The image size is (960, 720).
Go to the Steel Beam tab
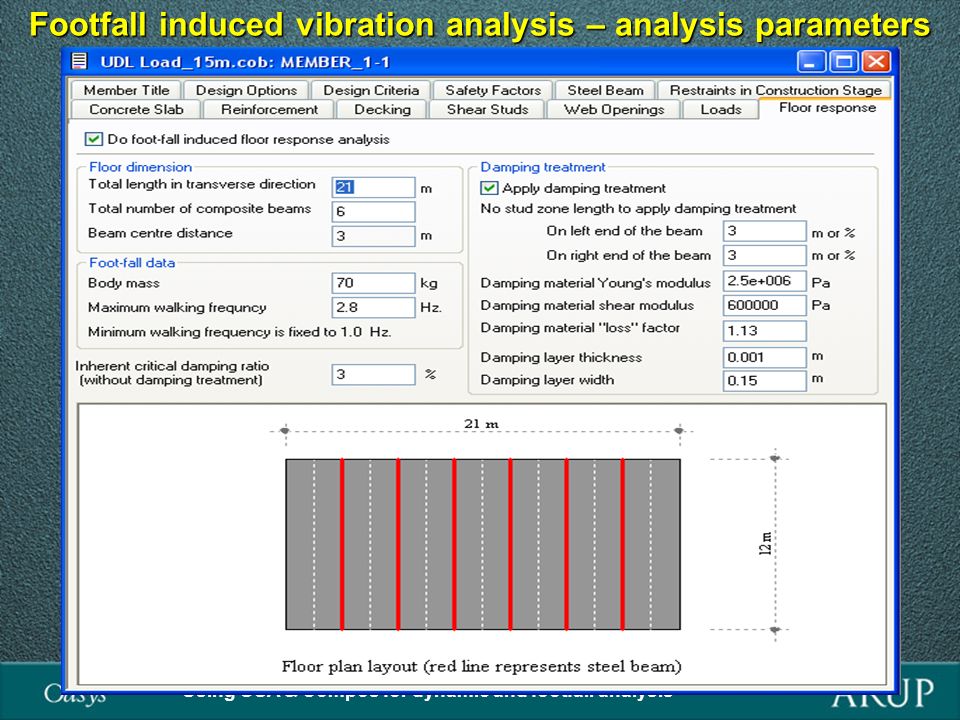click(605, 90)
